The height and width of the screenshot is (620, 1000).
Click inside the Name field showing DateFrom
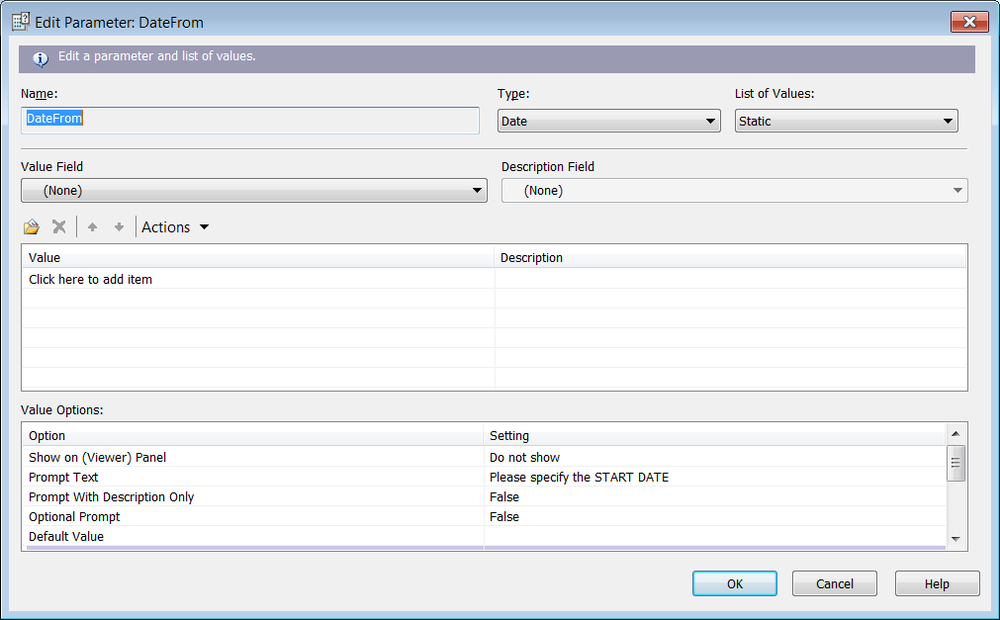tap(250, 120)
